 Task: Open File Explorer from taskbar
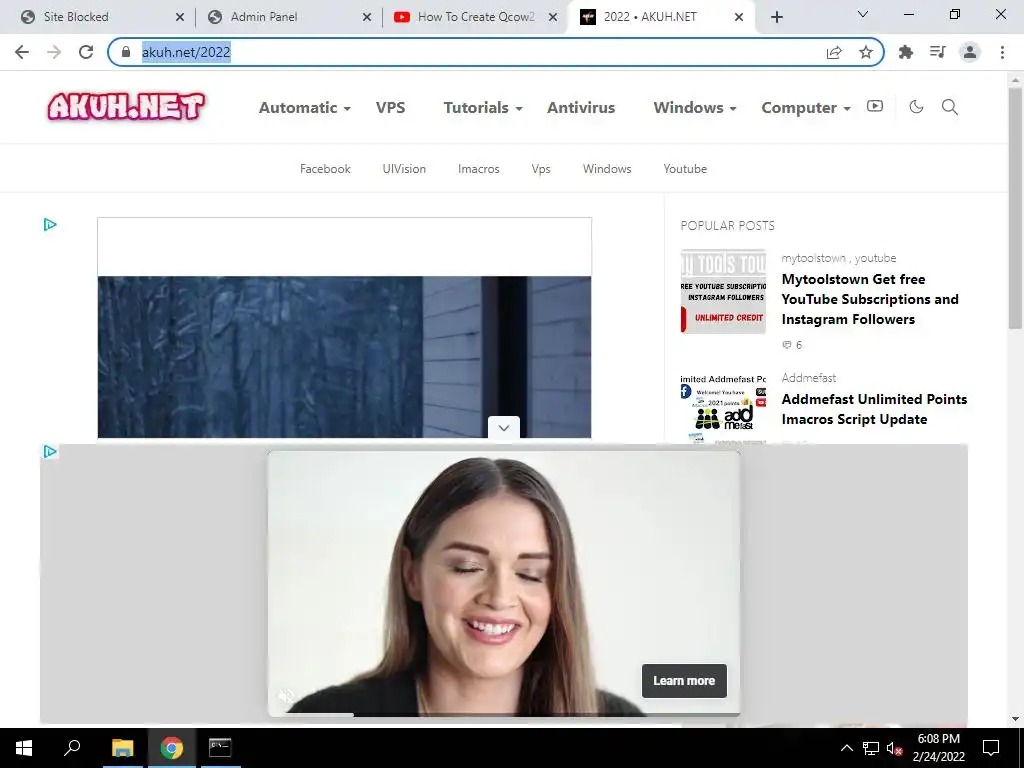point(122,748)
